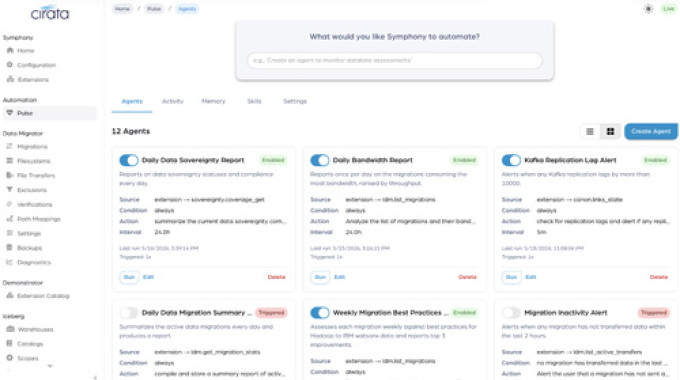Screen dimensions: 680x380
Task: Delete the Daily Data Sovereignty Report agent
Action: pyautogui.click(x=276, y=277)
